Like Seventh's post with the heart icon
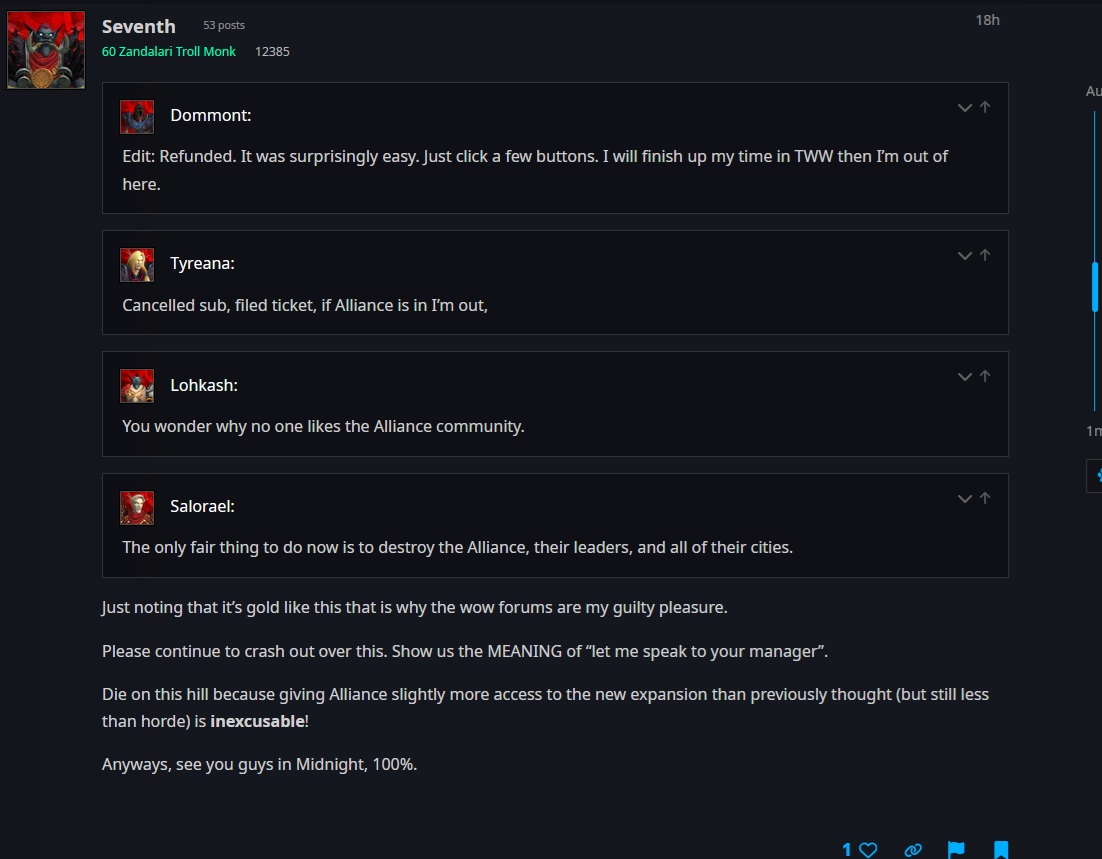 868,850
